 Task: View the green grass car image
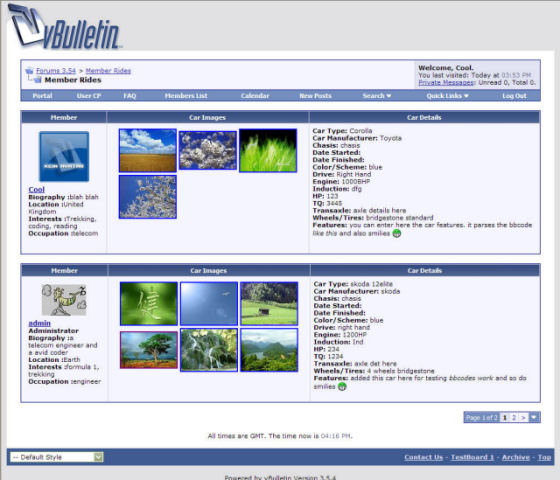[x=268, y=150]
